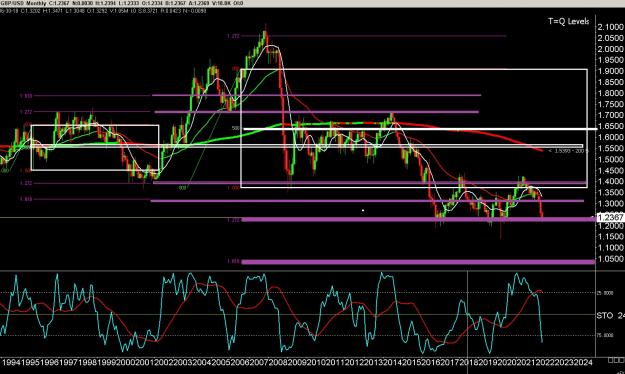This screenshot has width=625, height=374.
Task: Click the current price tag 1.2367
Action: point(611,217)
